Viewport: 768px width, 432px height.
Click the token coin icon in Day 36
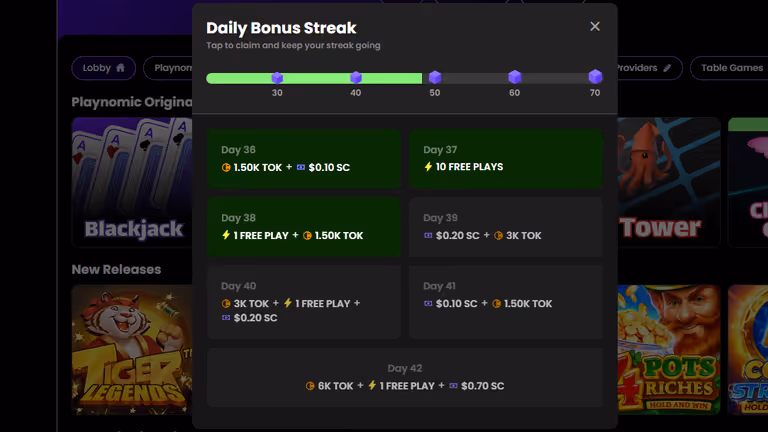pos(226,168)
